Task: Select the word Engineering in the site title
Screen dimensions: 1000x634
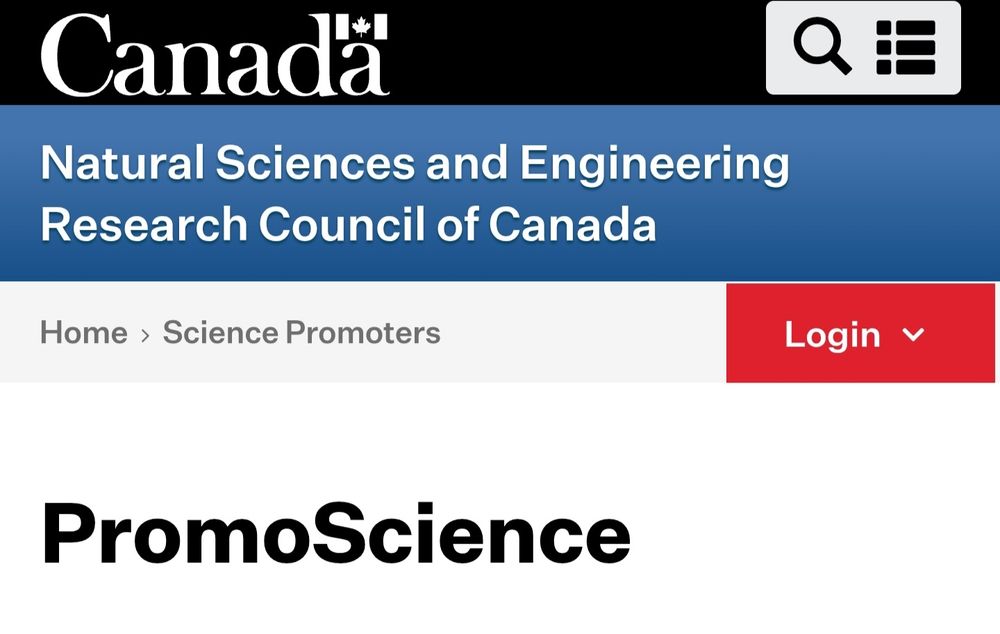Action: [655, 163]
